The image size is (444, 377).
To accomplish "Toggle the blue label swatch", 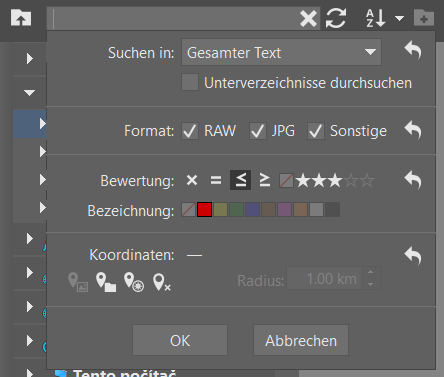I will (x=252, y=210).
